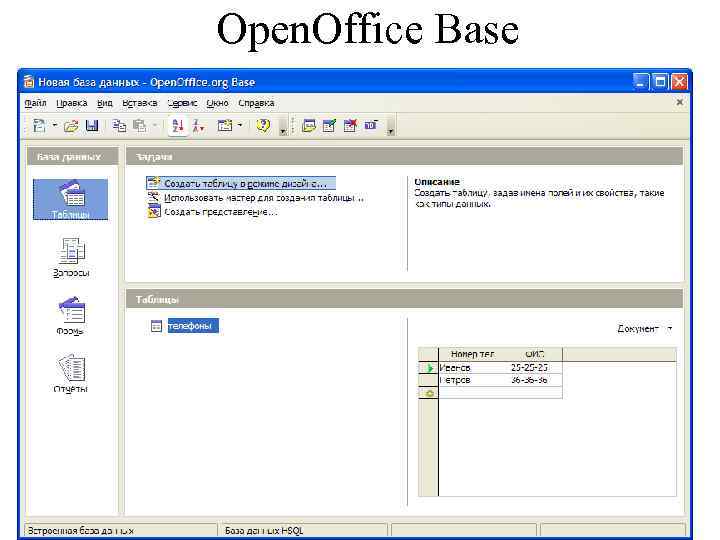Screen dimensions: 720x540
Task: Open the Вид menu
Action: [x=105, y=103]
